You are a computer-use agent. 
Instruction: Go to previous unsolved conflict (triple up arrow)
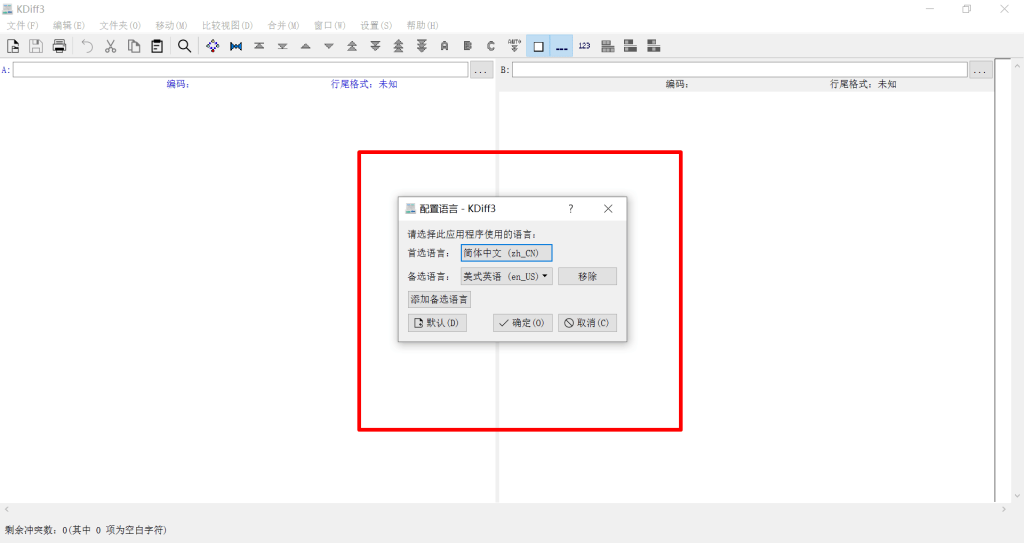point(398,46)
